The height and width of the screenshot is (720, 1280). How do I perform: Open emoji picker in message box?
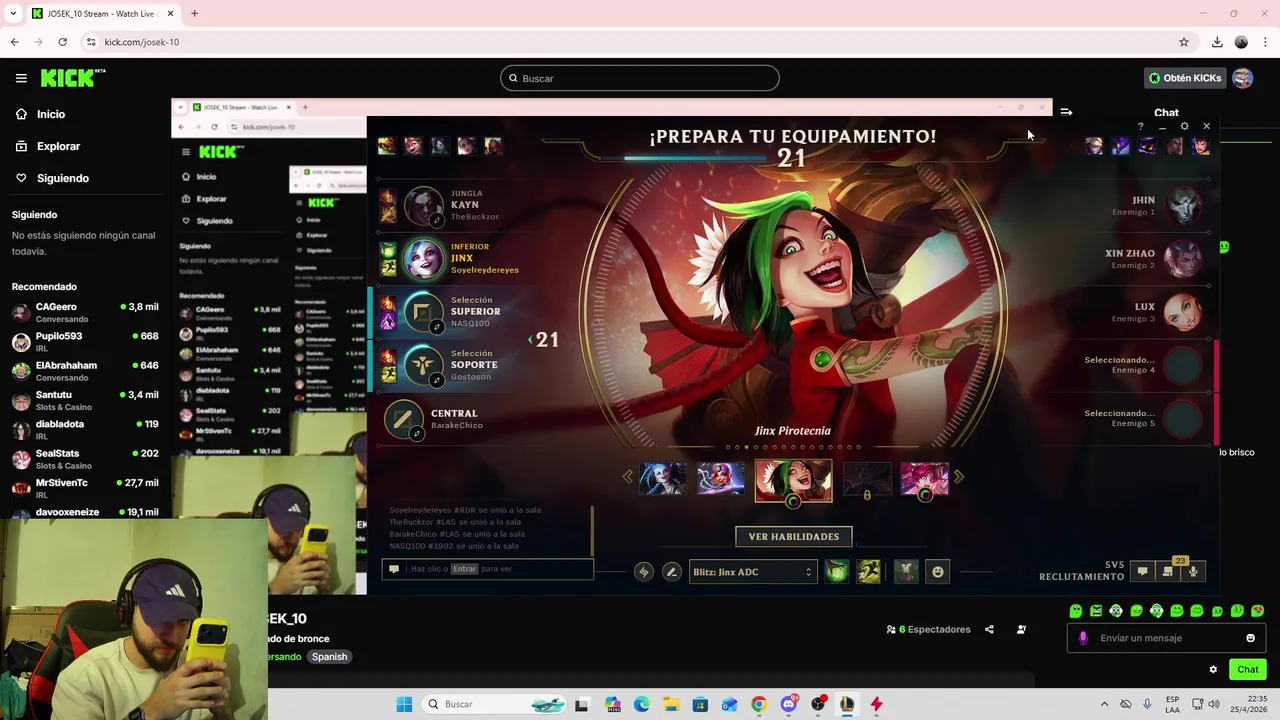pyautogui.click(x=1250, y=638)
